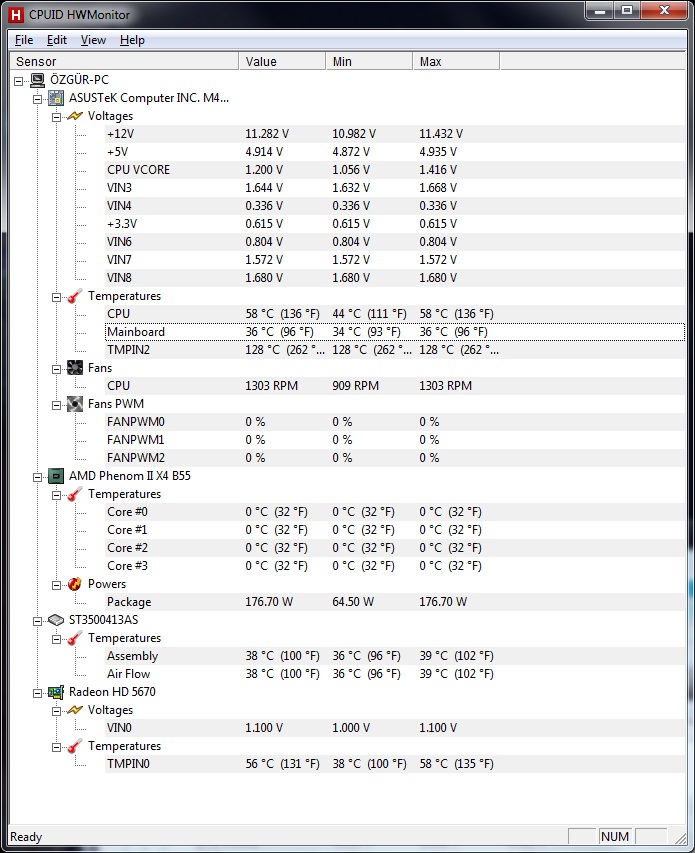This screenshot has height=853, width=695.
Task: Click the Sensor column header
Action: pyautogui.click(x=120, y=62)
